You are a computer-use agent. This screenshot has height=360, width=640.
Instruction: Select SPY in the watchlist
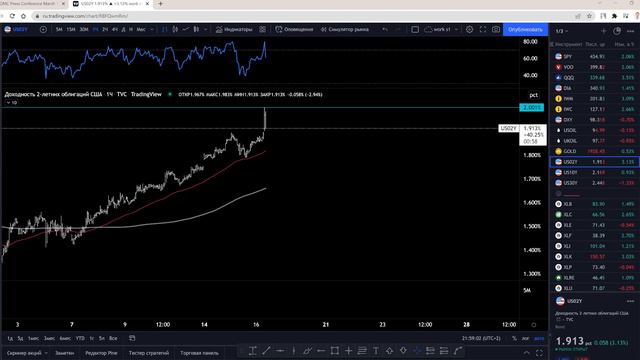[595, 56]
